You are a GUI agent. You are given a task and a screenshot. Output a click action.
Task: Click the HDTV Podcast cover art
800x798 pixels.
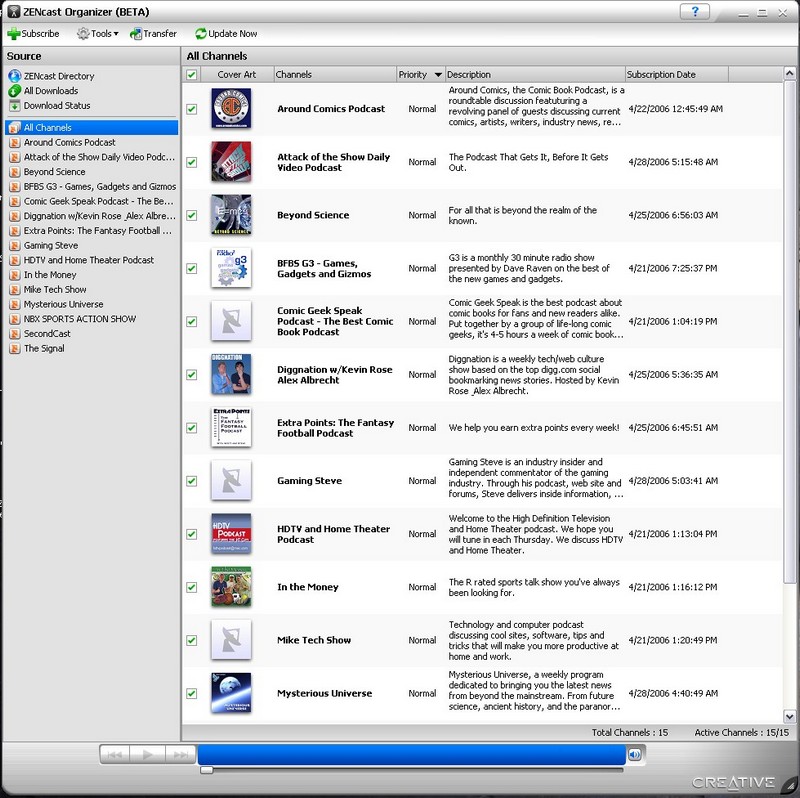(x=231, y=534)
